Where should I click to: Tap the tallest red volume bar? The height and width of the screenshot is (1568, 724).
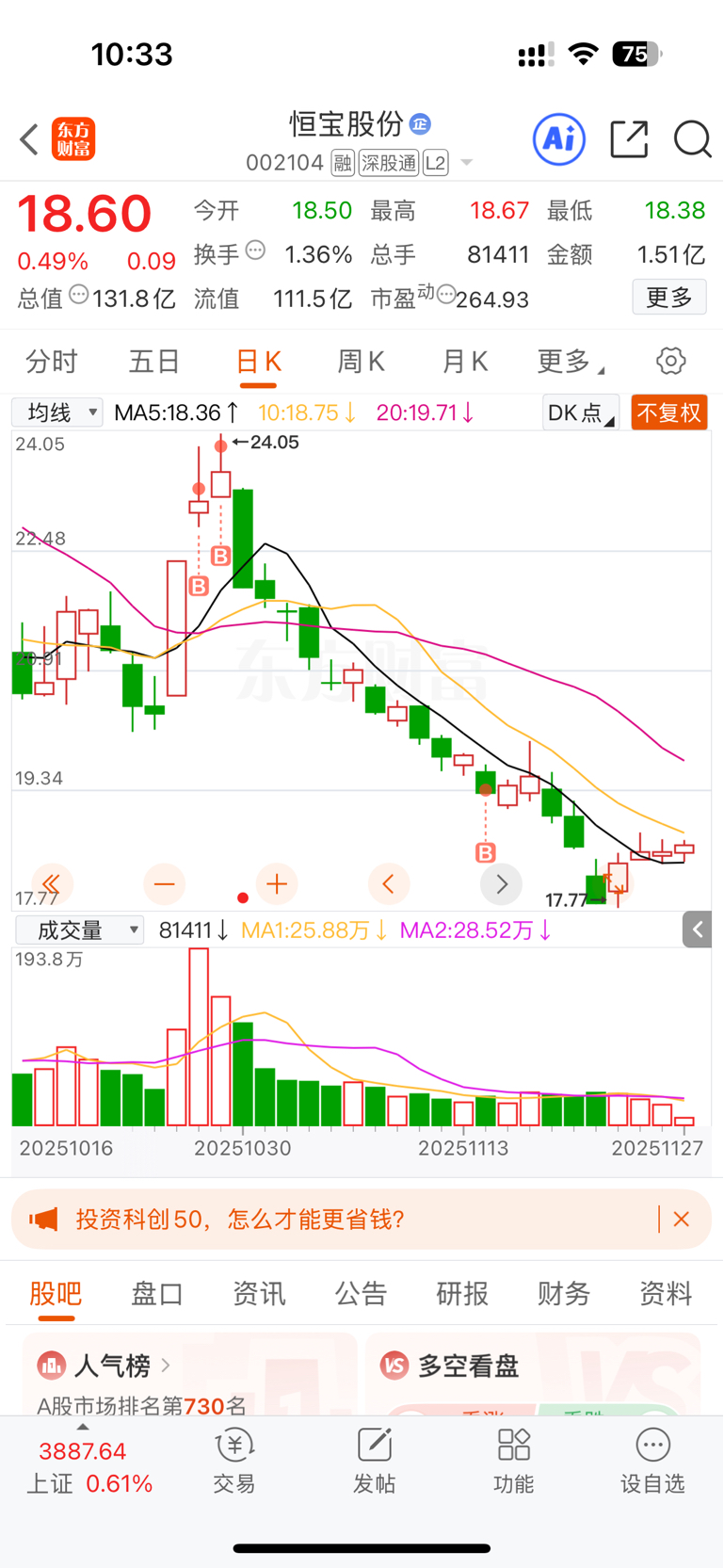point(199,1037)
